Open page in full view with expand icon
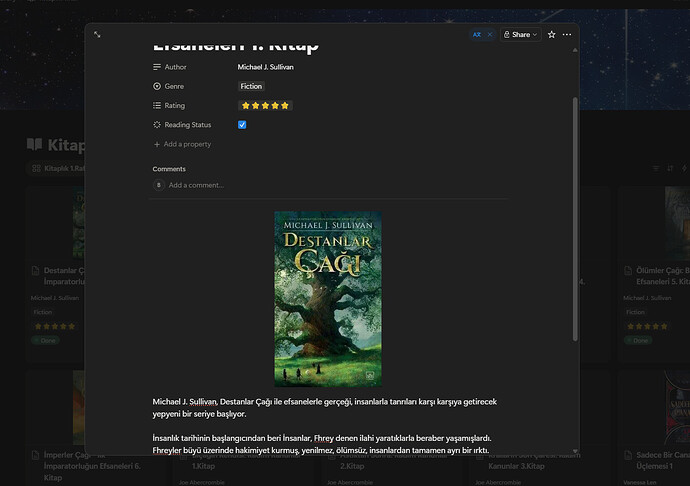The width and height of the screenshot is (690, 486). coord(97,34)
